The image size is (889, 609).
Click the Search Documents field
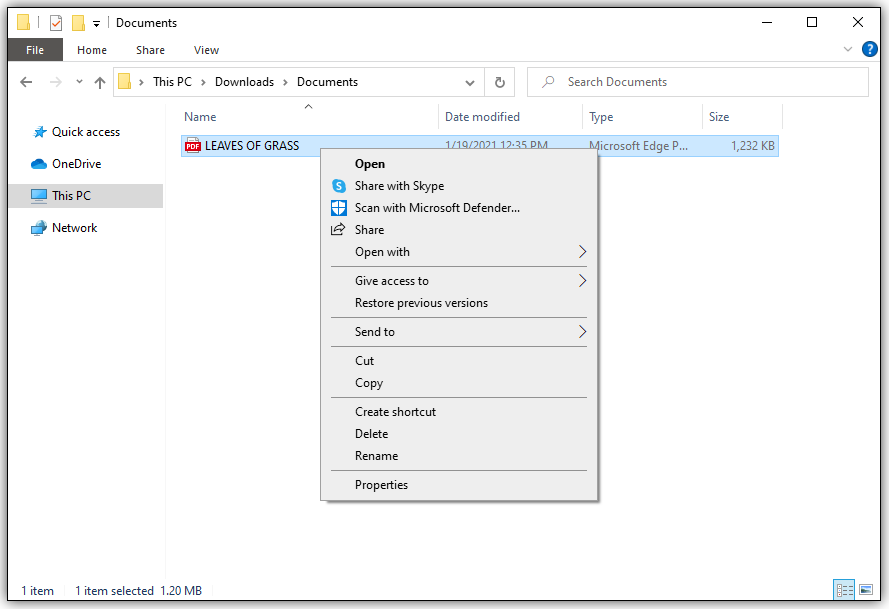(698, 82)
